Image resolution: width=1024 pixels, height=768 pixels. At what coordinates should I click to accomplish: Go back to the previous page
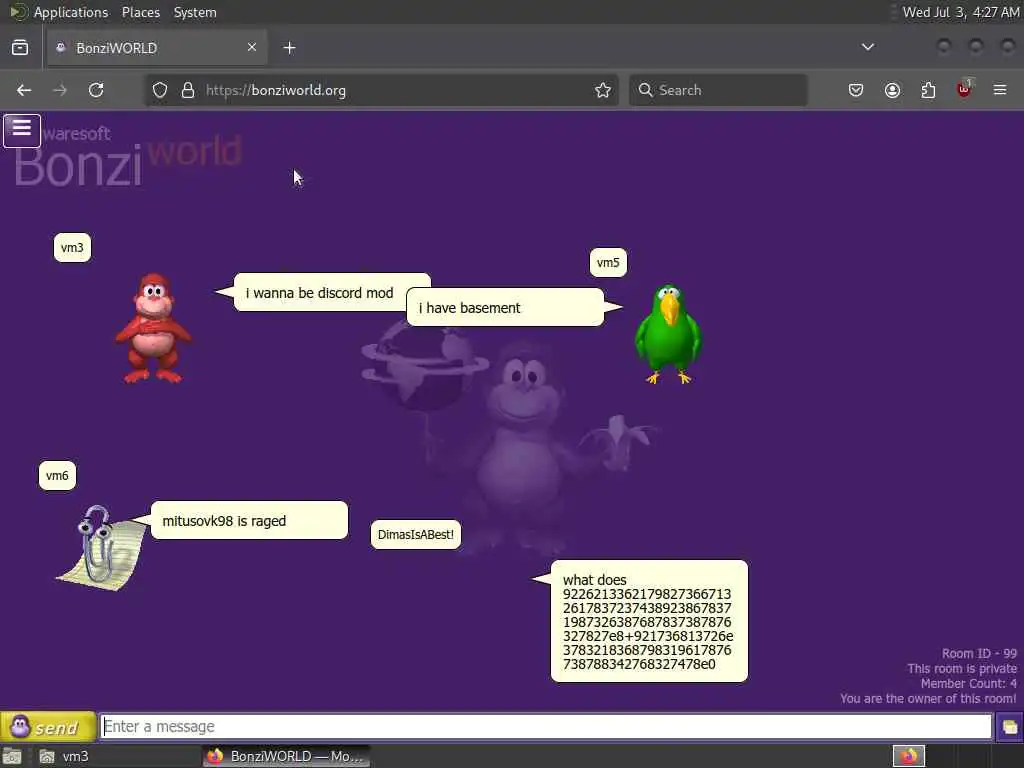[x=24, y=90]
